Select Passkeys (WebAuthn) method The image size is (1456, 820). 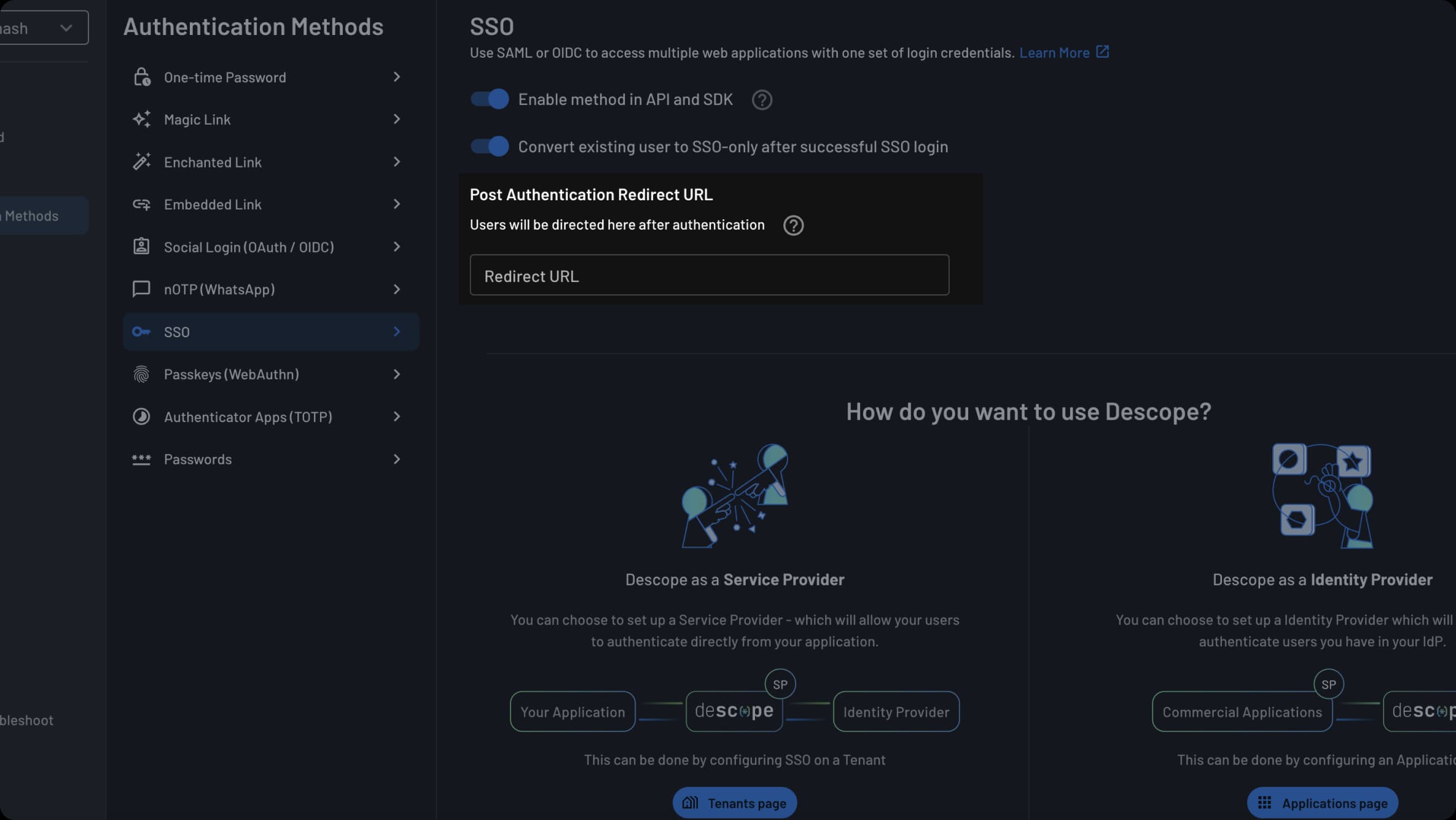271,374
